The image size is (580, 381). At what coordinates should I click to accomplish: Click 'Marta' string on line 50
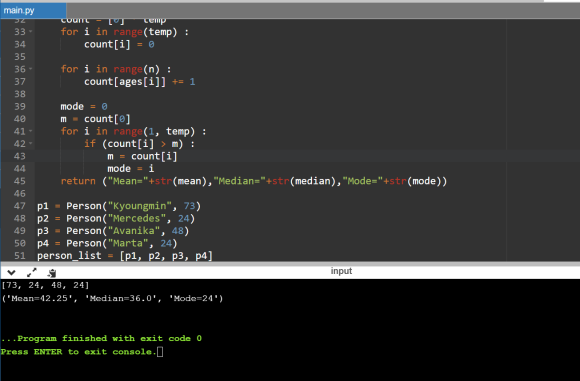pos(128,243)
